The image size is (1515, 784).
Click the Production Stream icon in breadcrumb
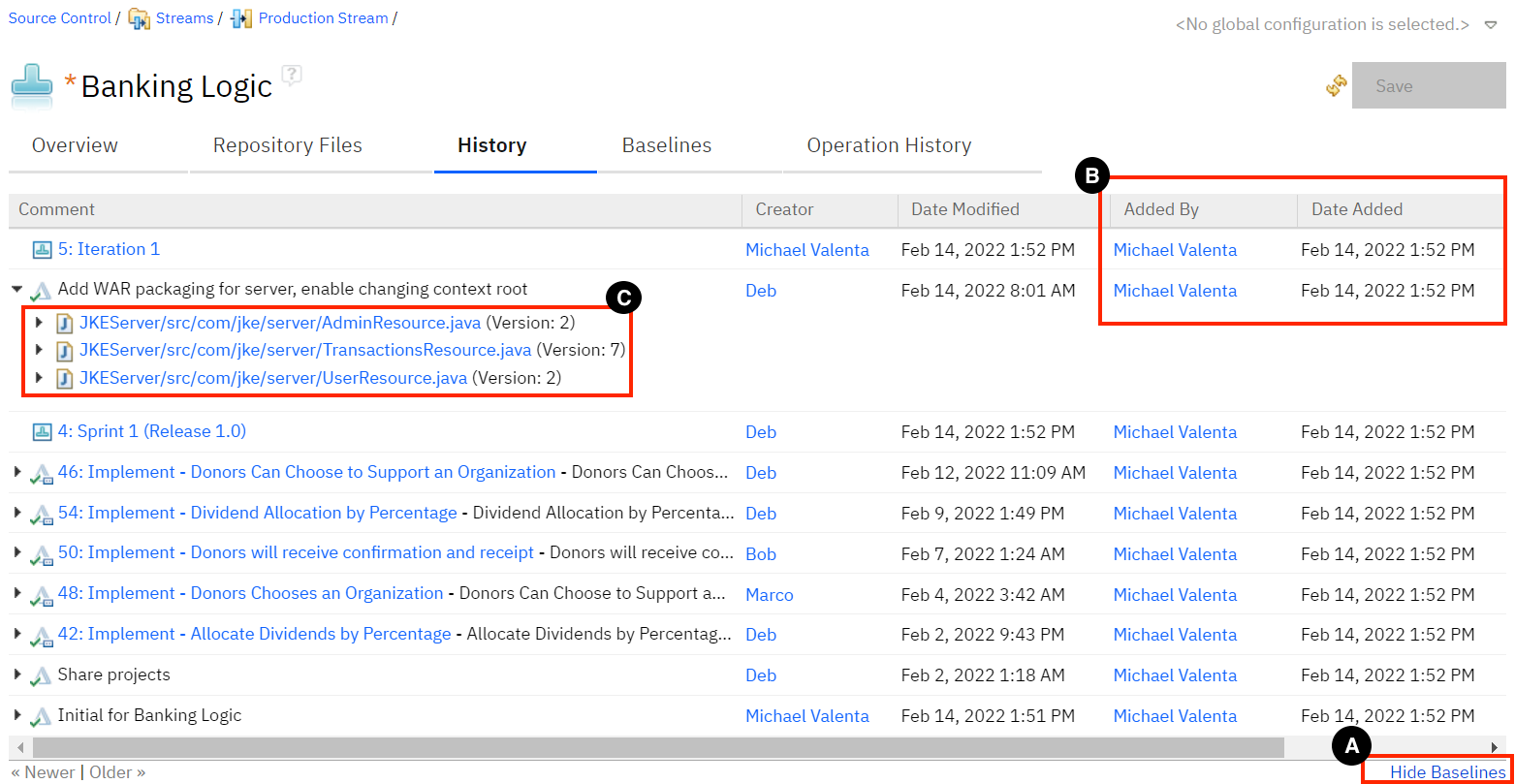coord(241,18)
